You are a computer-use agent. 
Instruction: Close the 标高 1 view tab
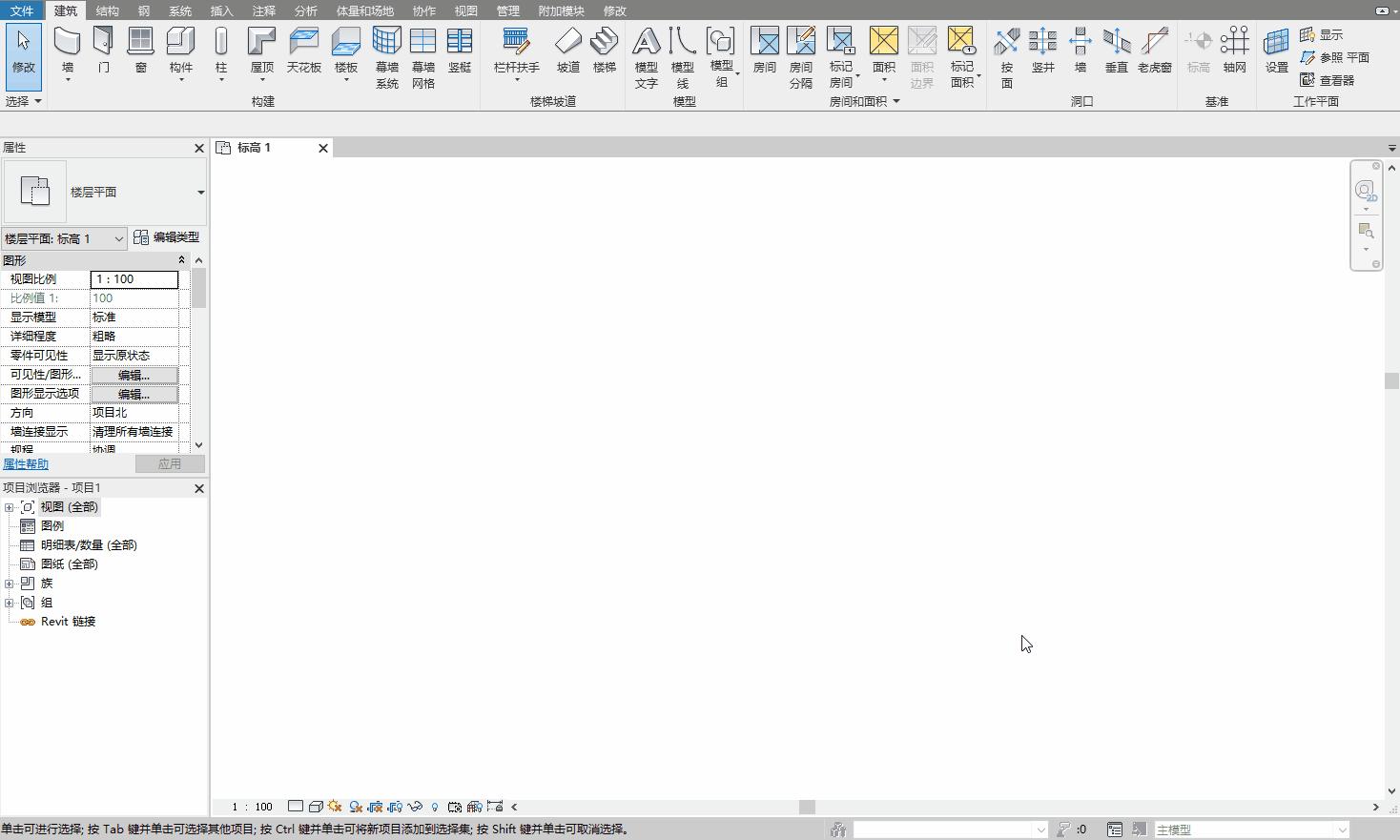click(323, 148)
